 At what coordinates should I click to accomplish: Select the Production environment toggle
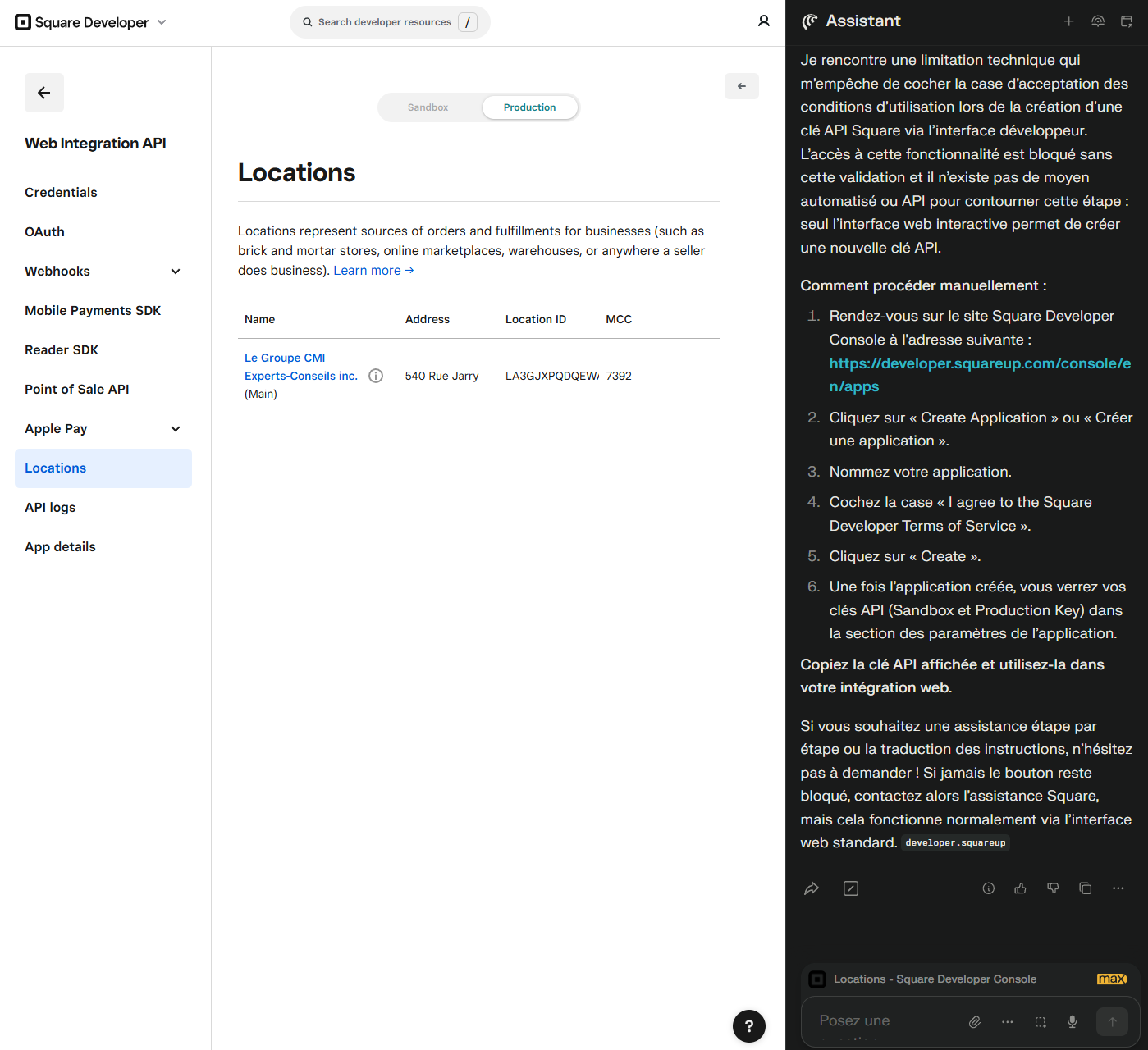point(529,107)
